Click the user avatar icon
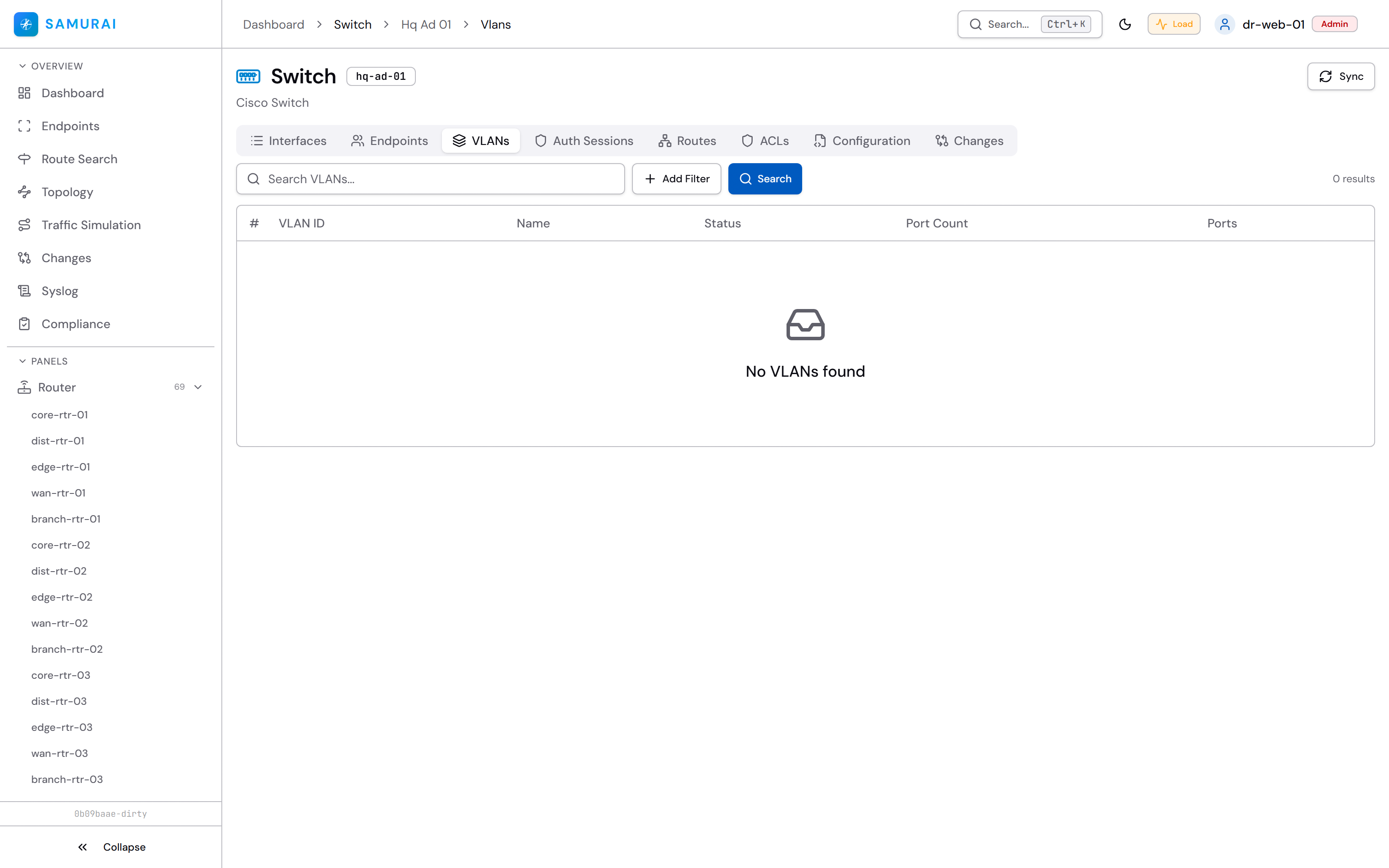 click(1225, 24)
